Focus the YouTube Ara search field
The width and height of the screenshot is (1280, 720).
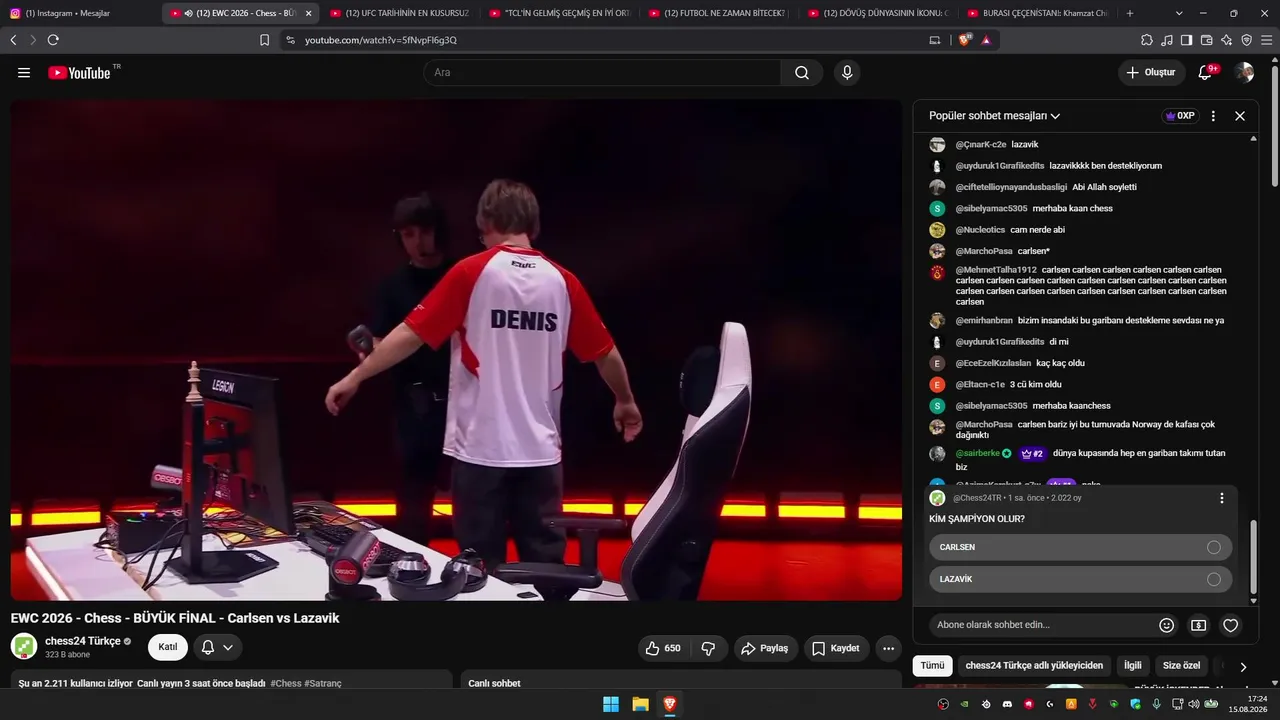click(x=602, y=73)
